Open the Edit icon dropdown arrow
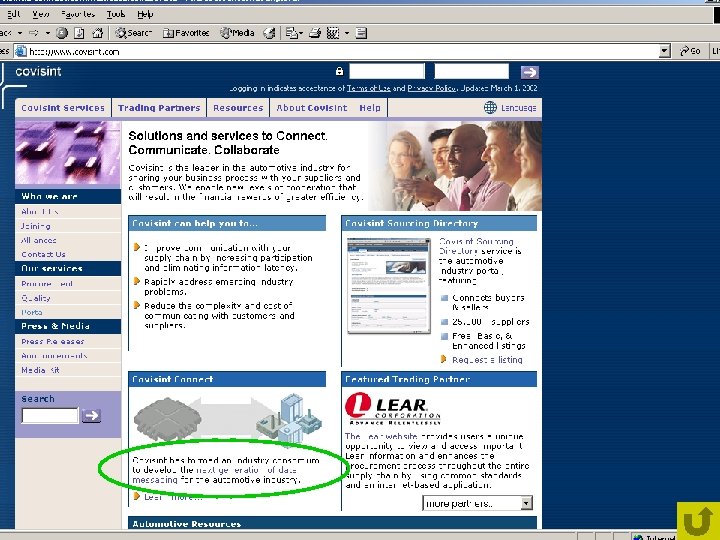The image size is (720, 540). tap(347, 33)
